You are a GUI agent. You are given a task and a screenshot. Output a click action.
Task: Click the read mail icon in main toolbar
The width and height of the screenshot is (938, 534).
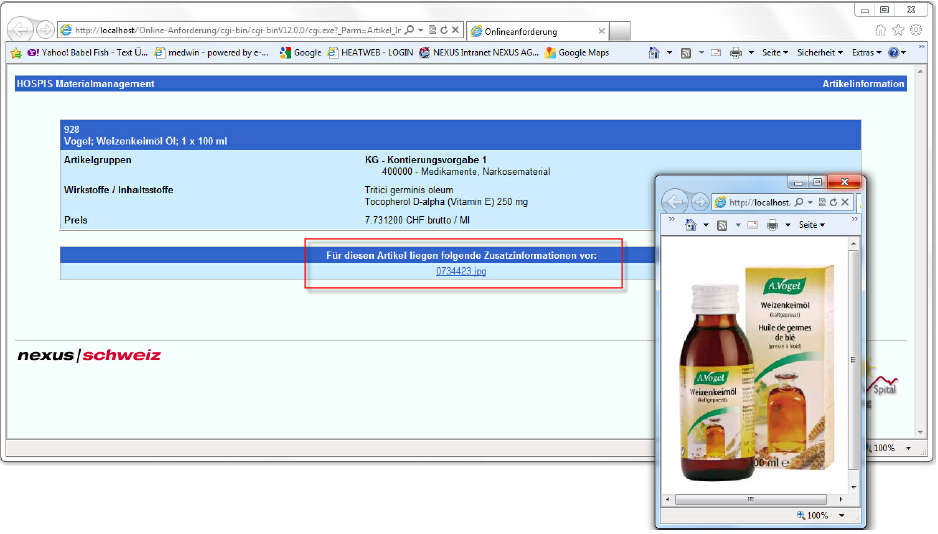point(714,52)
